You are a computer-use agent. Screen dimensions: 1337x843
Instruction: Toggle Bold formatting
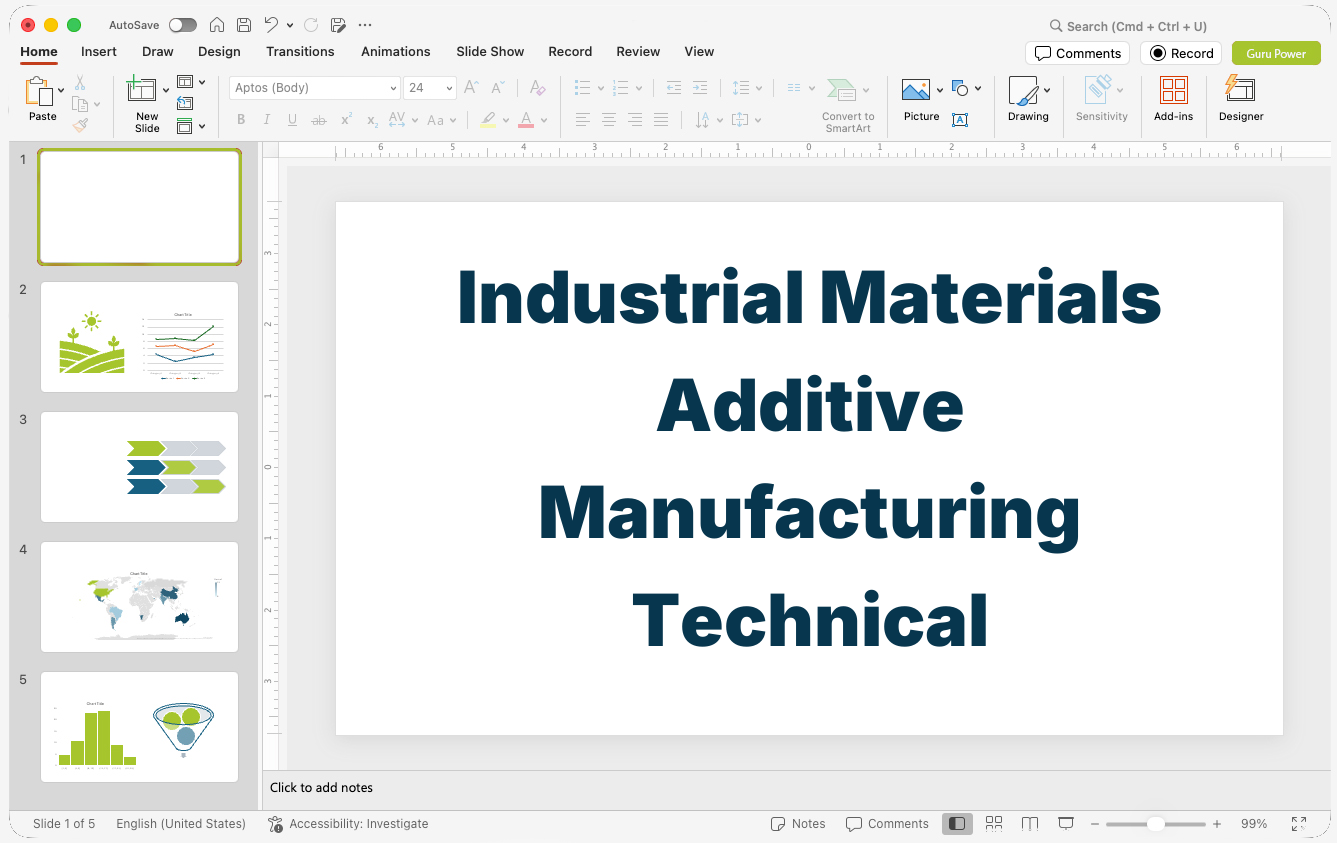tap(241, 120)
